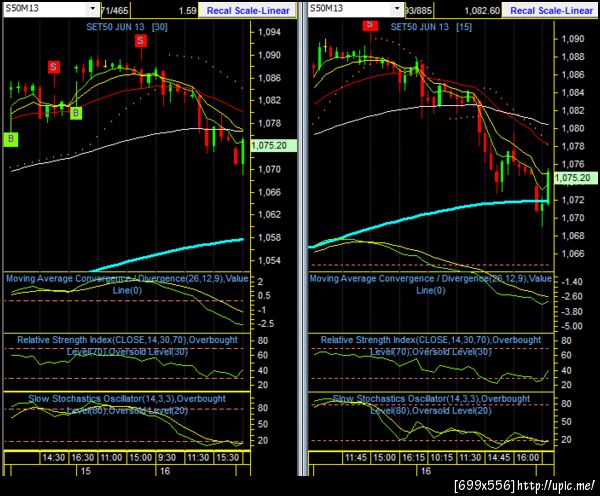This screenshot has height=496, width=600.
Task: Click the 1,058 price level on left scale
Action: tap(269, 238)
